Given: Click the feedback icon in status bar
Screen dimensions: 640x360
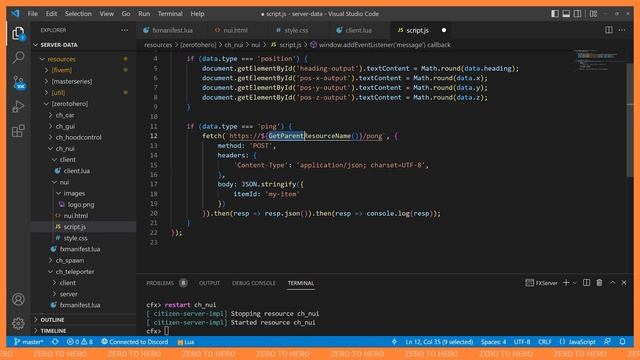Looking at the screenshot, I should pyautogui.click(x=608, y=342).
